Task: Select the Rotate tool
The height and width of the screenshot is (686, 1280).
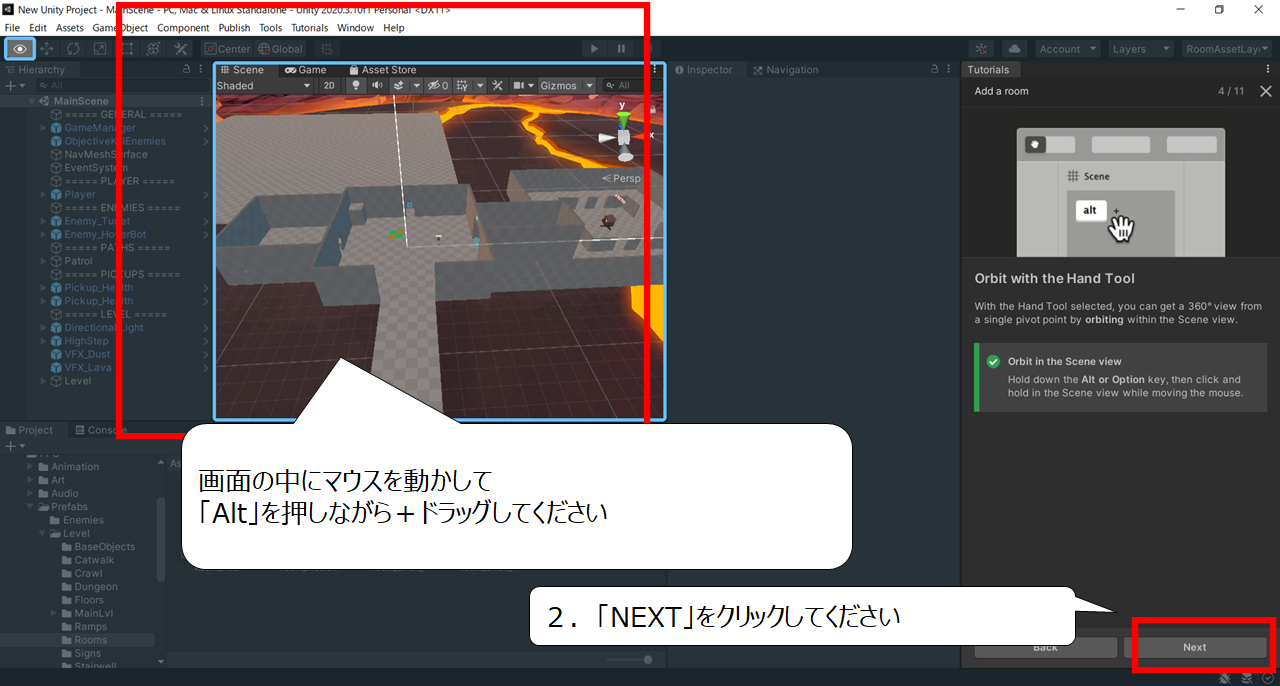Action: [74, 48]
